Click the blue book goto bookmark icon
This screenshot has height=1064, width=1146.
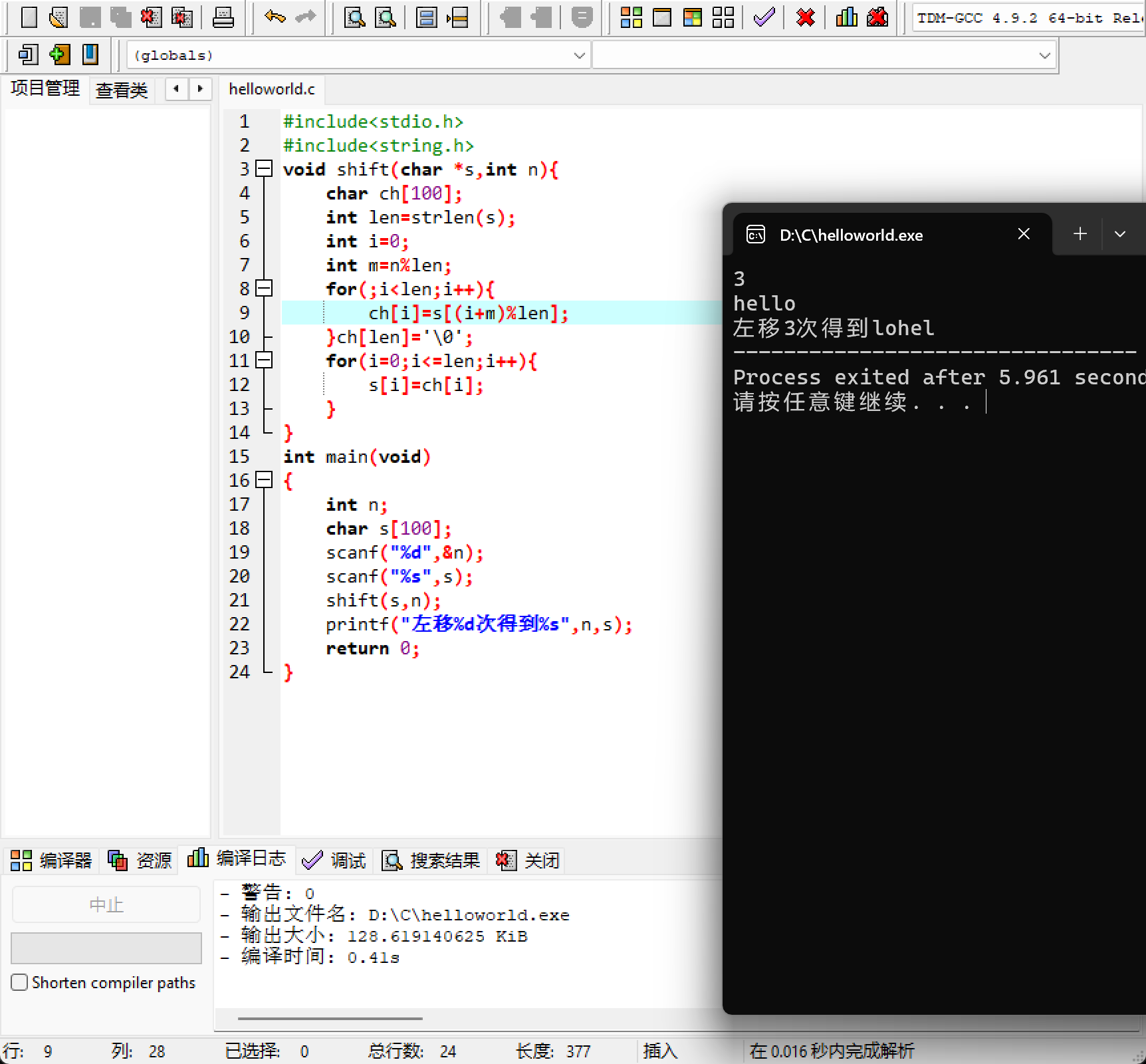click(90, 55)
